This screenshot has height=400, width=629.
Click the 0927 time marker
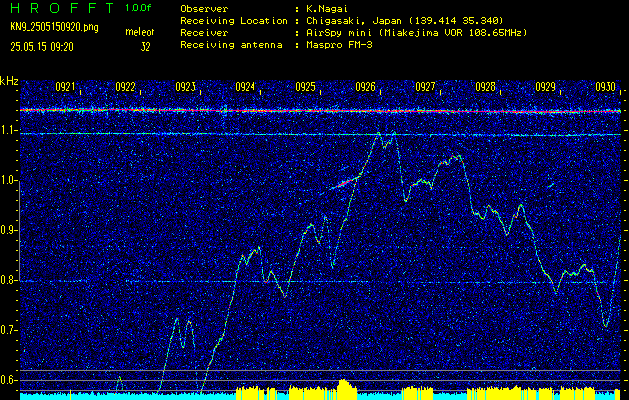(425, 87)
